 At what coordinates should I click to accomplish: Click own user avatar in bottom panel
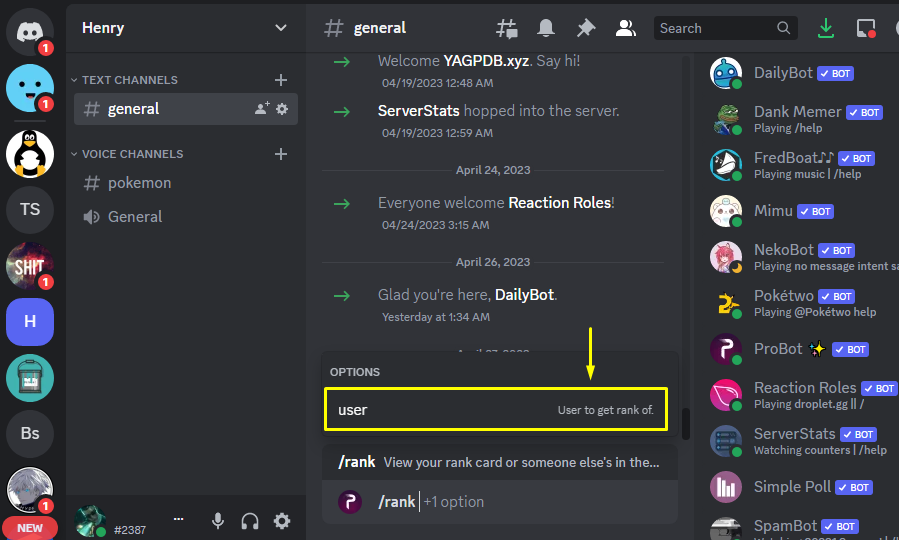(90, 521)
